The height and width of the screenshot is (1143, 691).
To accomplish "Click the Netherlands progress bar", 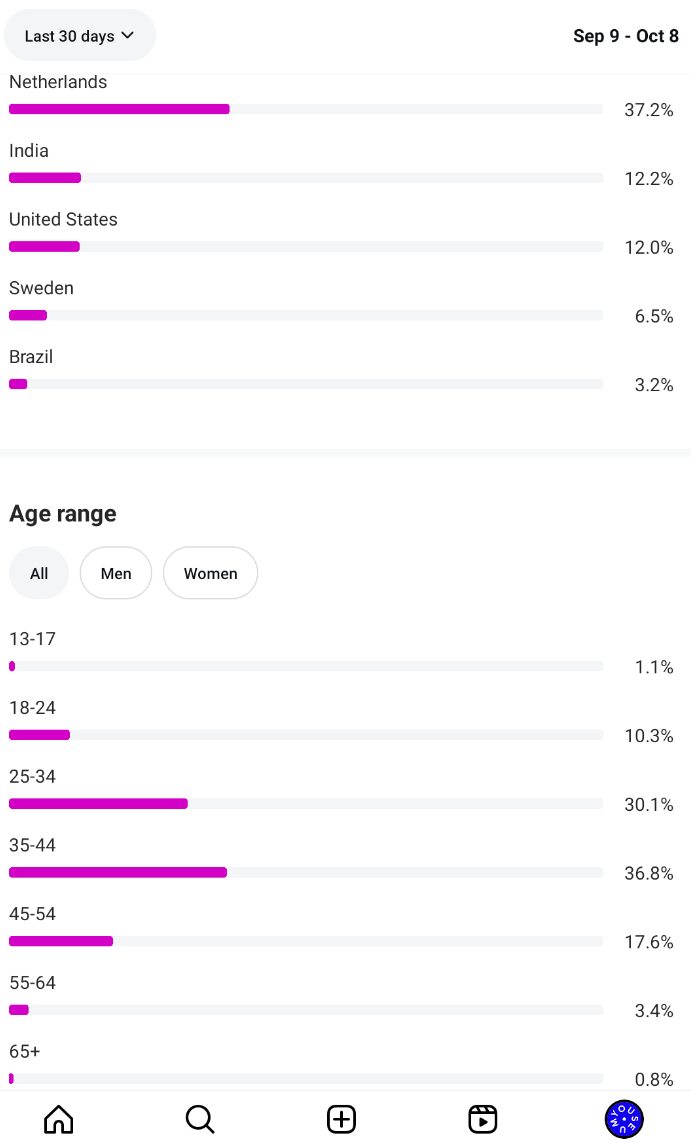I will [306, 109].
